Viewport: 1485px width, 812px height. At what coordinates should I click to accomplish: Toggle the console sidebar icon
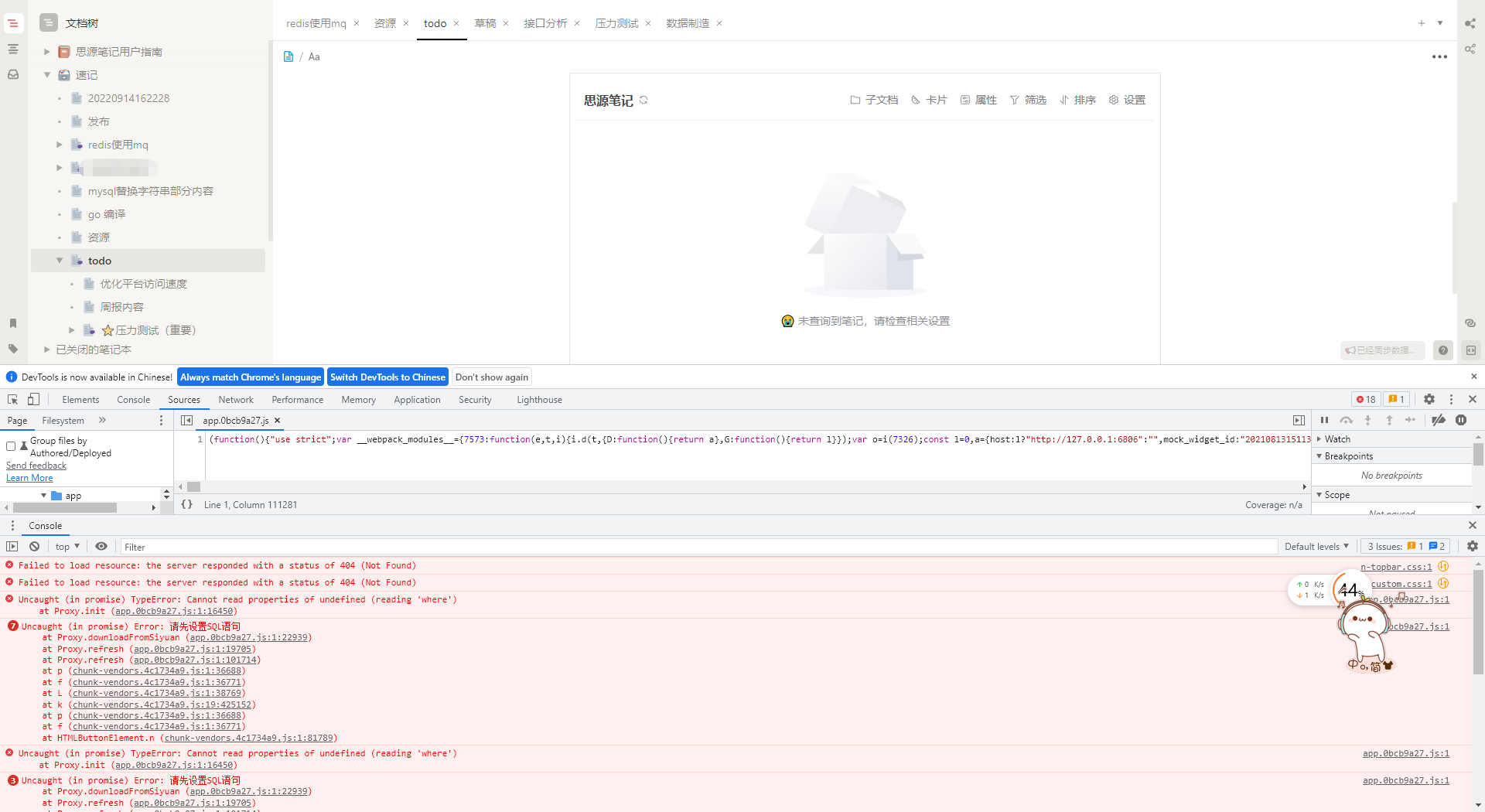pyautogui.click(x=12, y=546)
